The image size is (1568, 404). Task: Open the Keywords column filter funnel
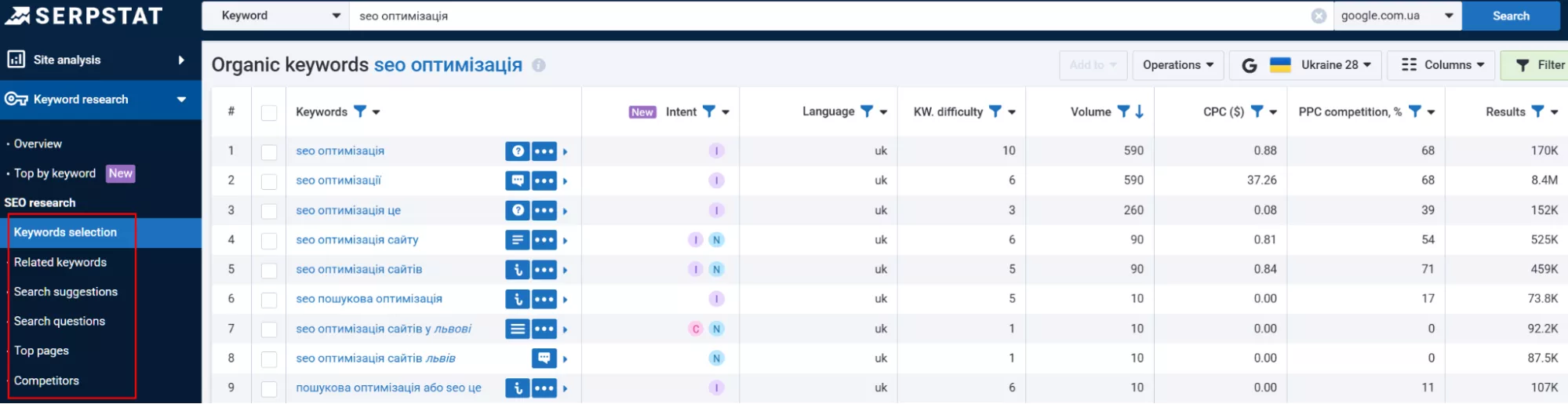(360, 111)
